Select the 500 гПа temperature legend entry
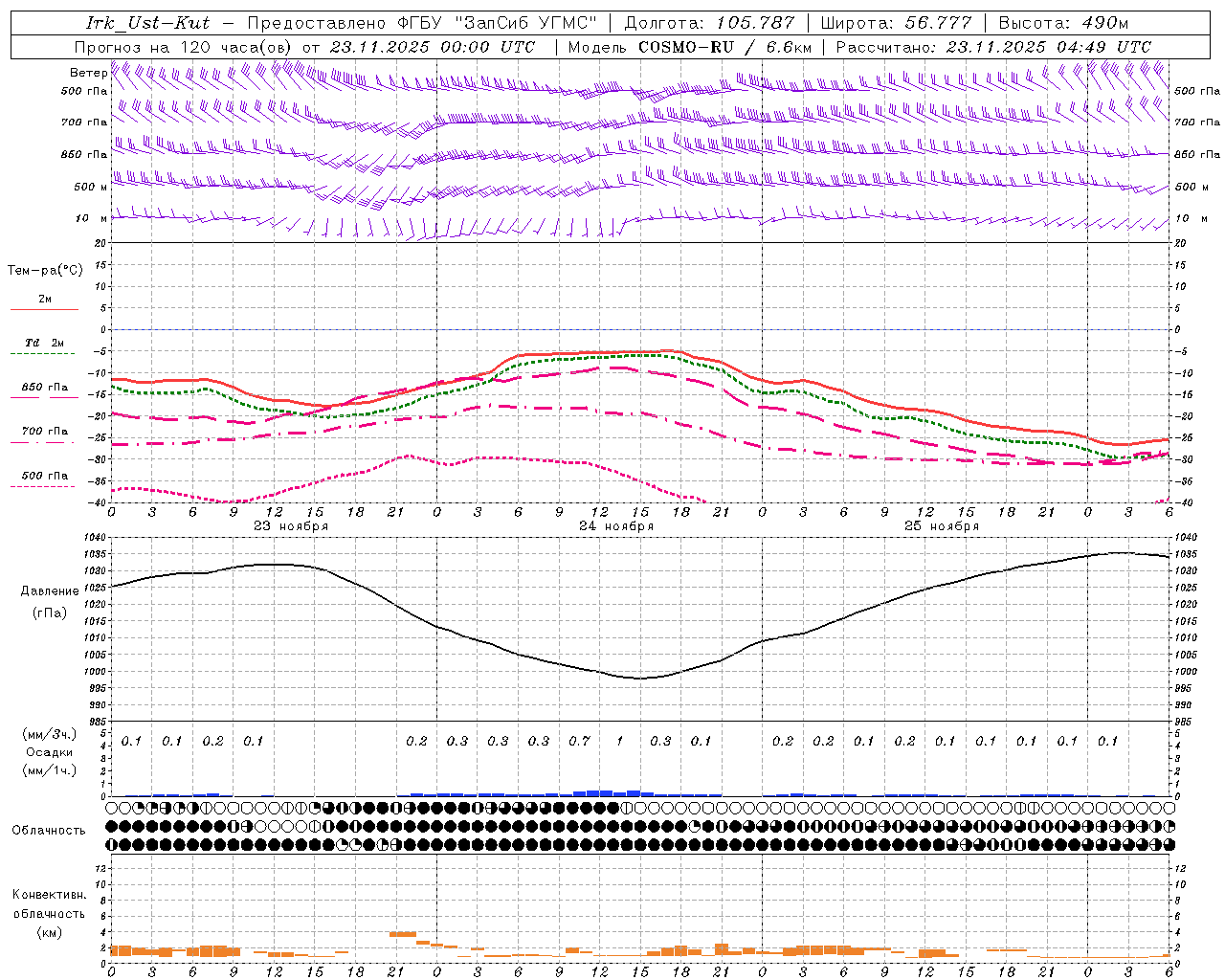The height and width of the screenshot is (980, 1225). pyautogui.click(x=44, y=476)
